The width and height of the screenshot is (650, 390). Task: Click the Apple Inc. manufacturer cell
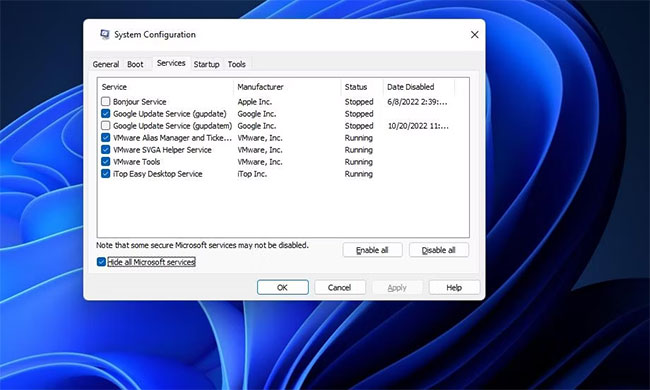255,102
